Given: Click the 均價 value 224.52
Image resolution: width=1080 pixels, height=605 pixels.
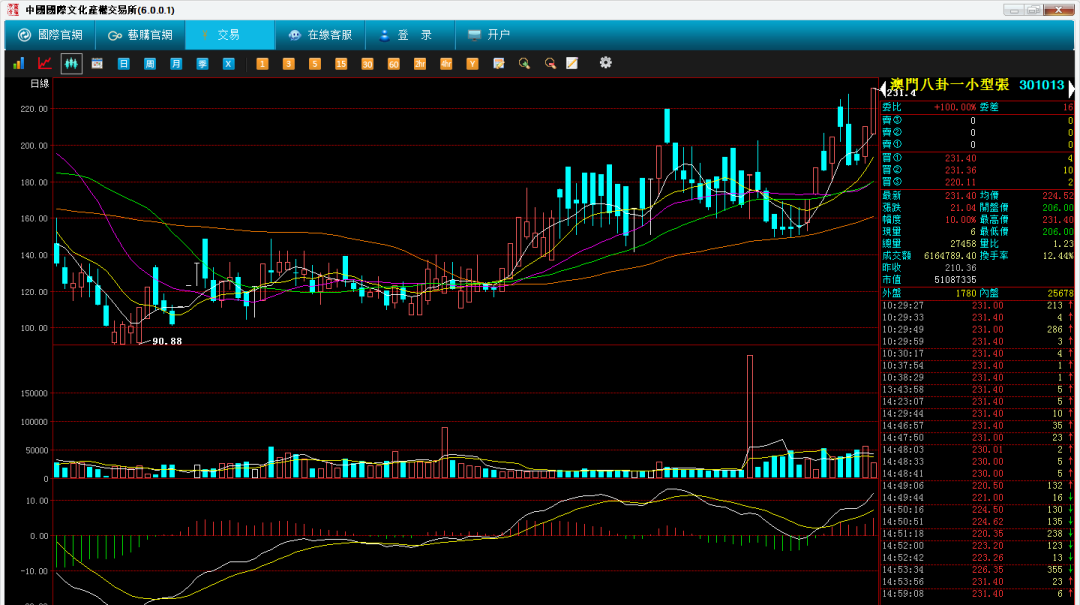Looking at the screenshot, I should coord(1057,196).
